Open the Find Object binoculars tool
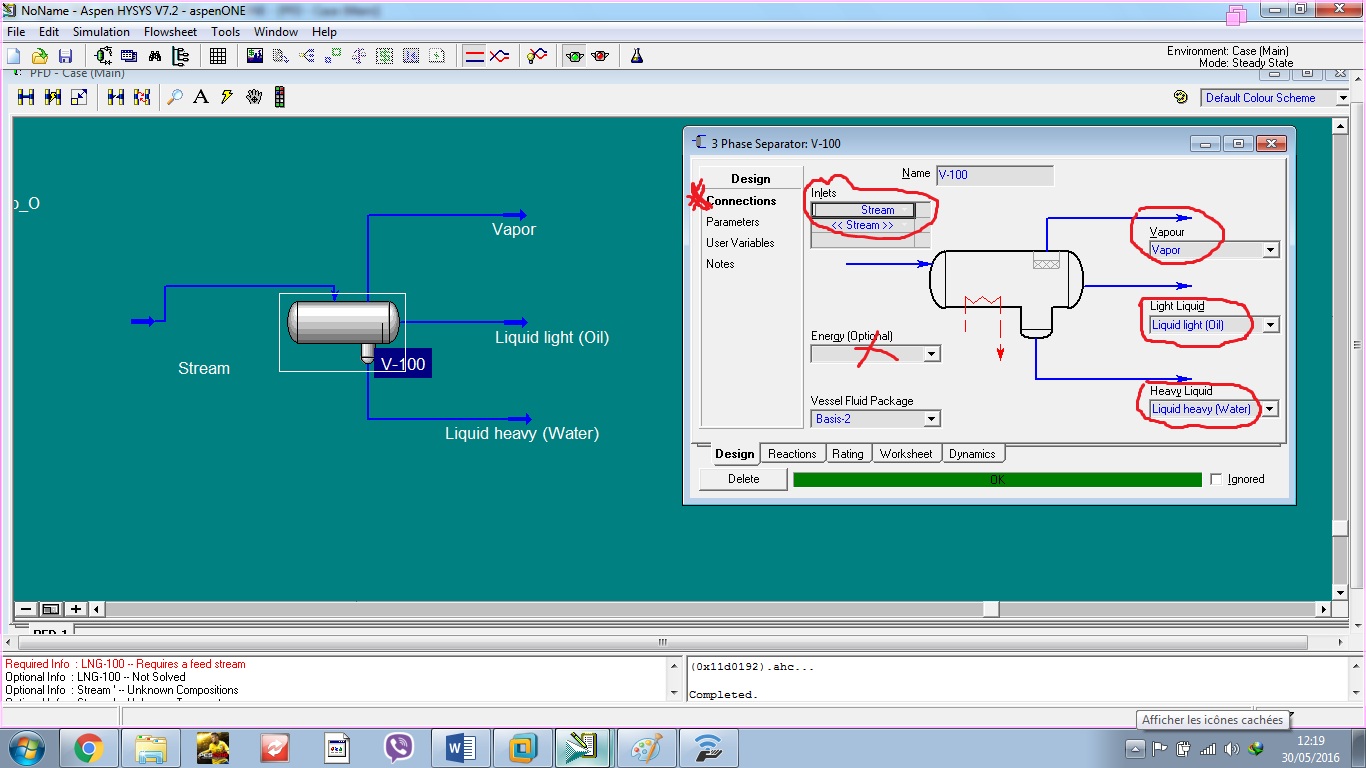 pos(156,56)
